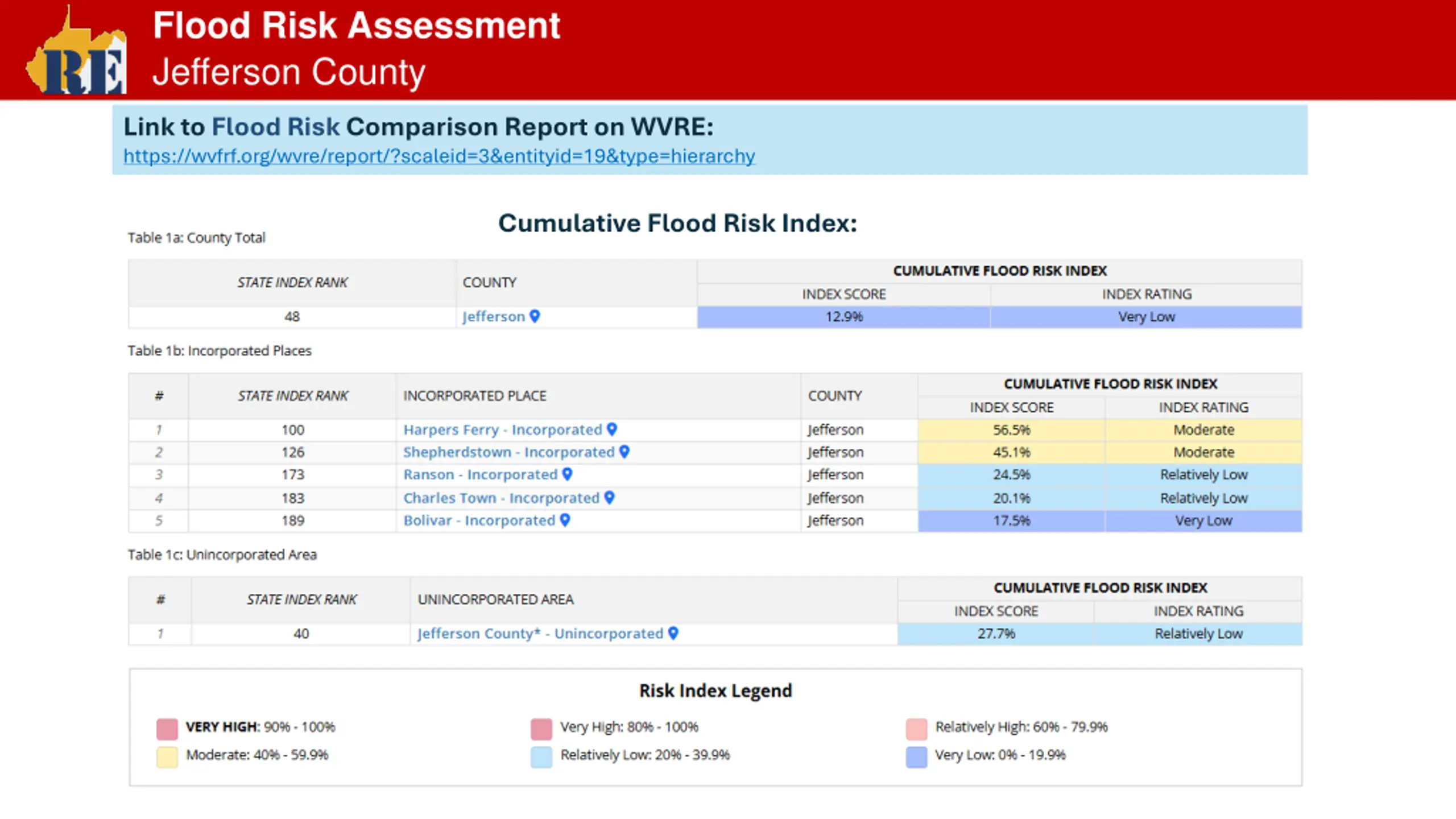Click the 24.5% index score for Ranson
Viewport: 1456px width, 819px height.
coord(1011,475)
